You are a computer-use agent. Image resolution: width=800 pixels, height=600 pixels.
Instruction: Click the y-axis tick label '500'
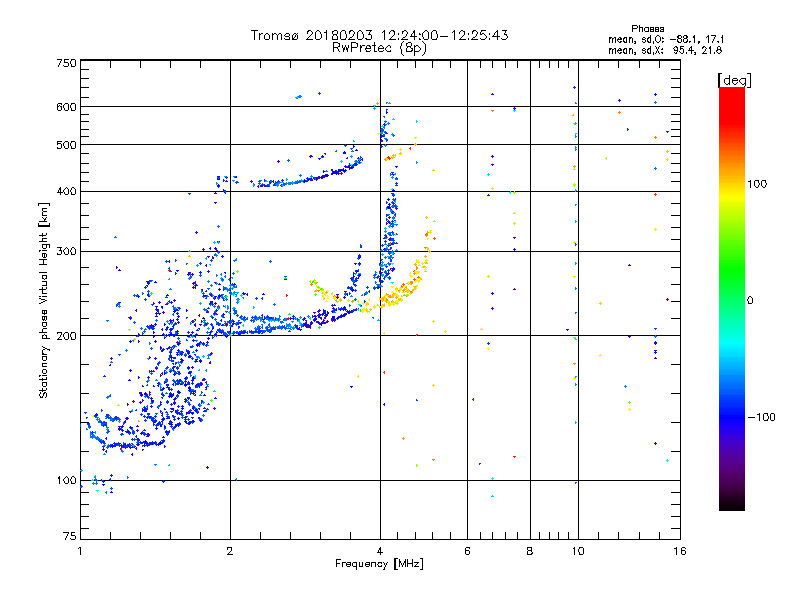coord(66,145)
